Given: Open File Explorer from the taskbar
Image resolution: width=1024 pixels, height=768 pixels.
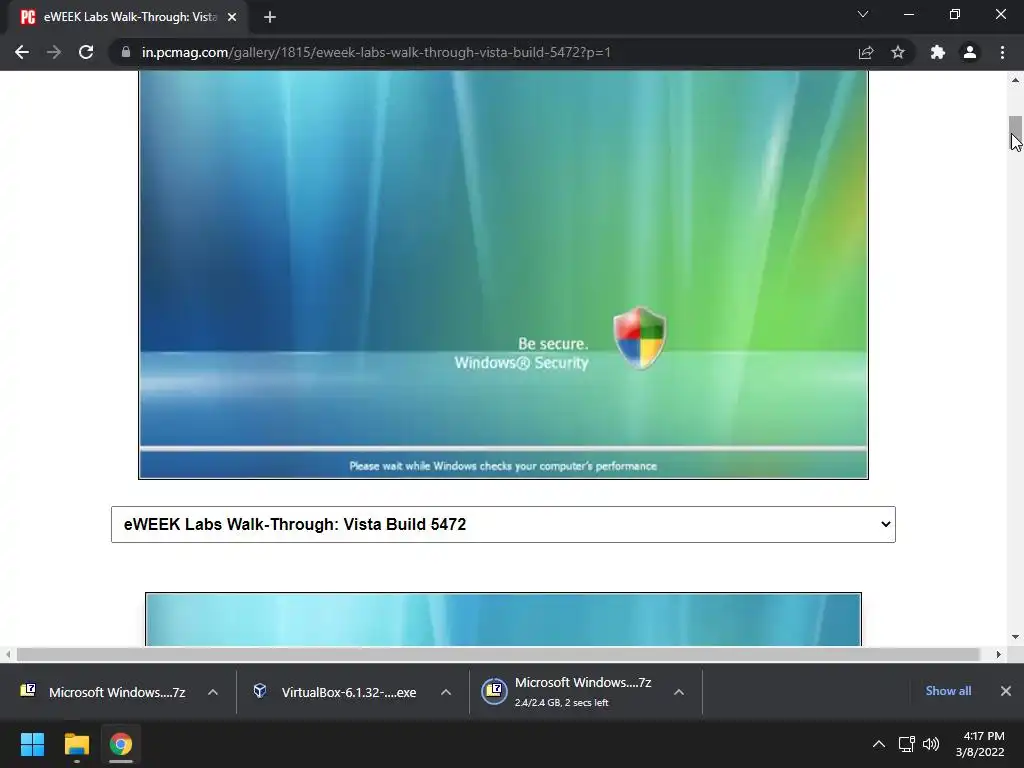Looking at the screenshot, I should point(76,744).
